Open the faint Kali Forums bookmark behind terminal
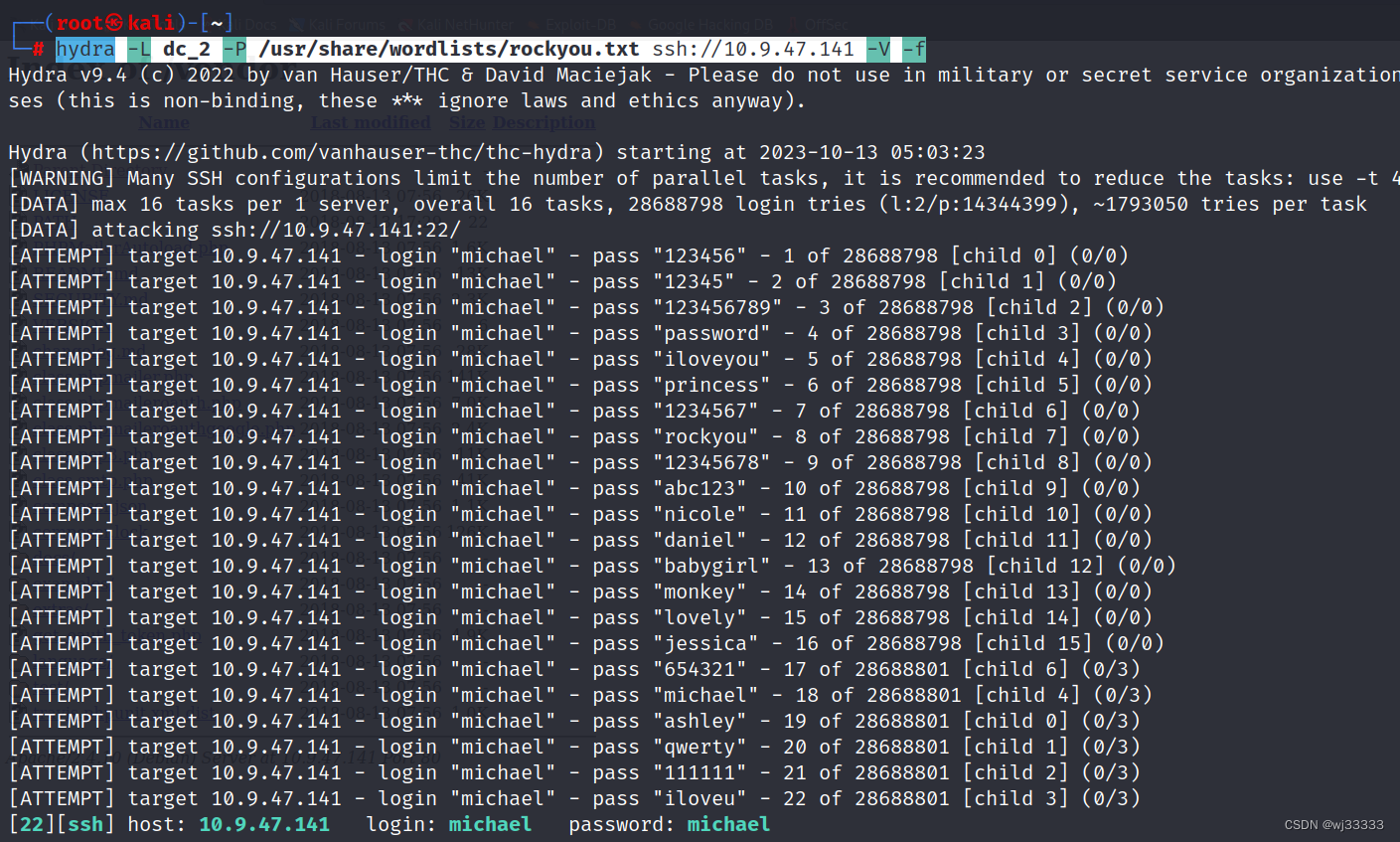This screenshot has height=842, width=1400. pos(337,24)
